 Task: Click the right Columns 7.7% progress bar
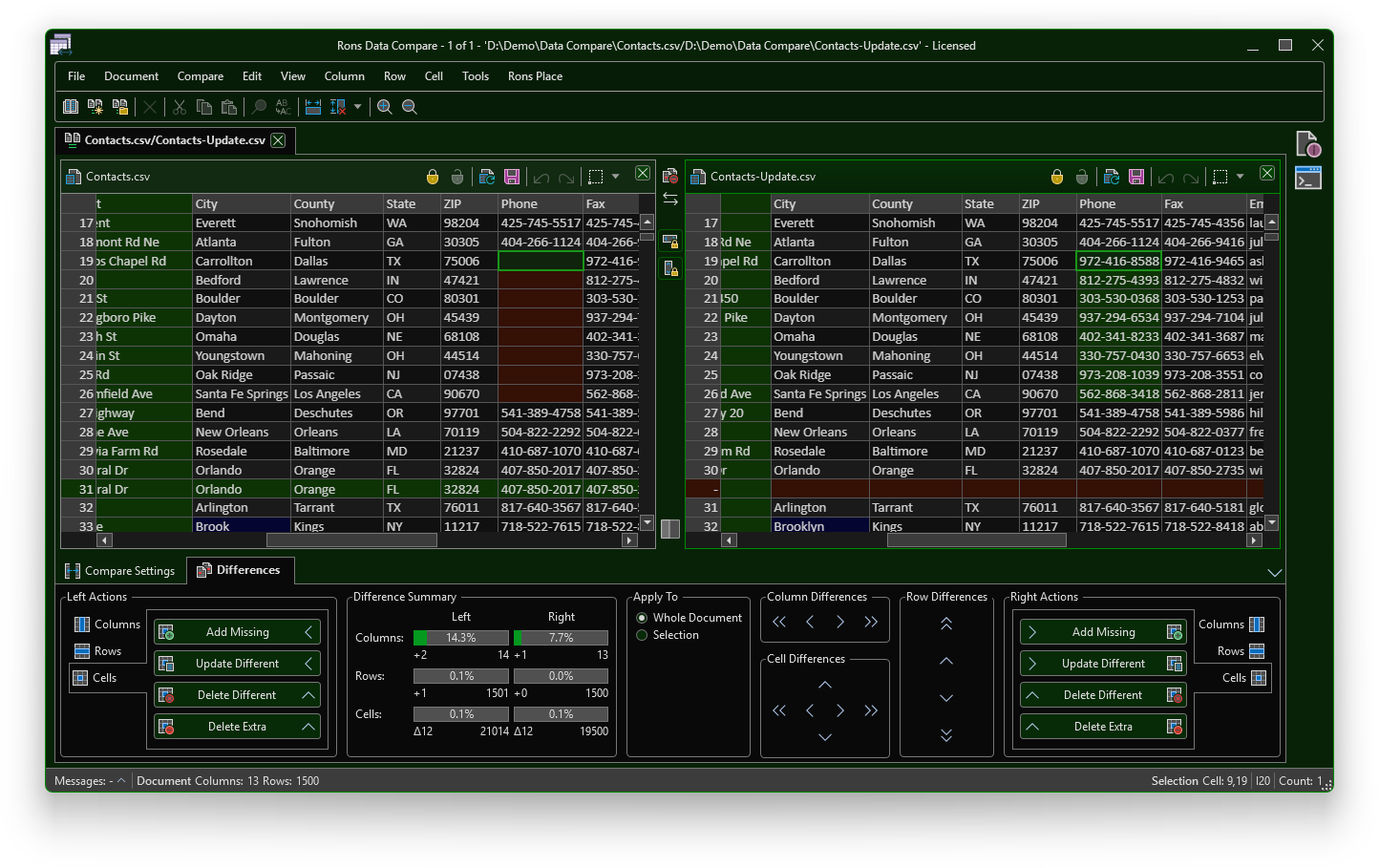coord(561,638)
